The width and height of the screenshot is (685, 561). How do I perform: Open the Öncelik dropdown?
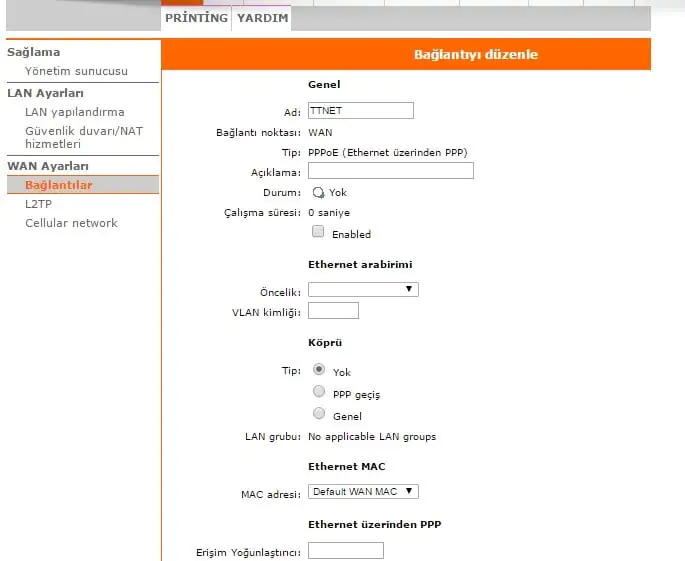click(x=363, y=290)
